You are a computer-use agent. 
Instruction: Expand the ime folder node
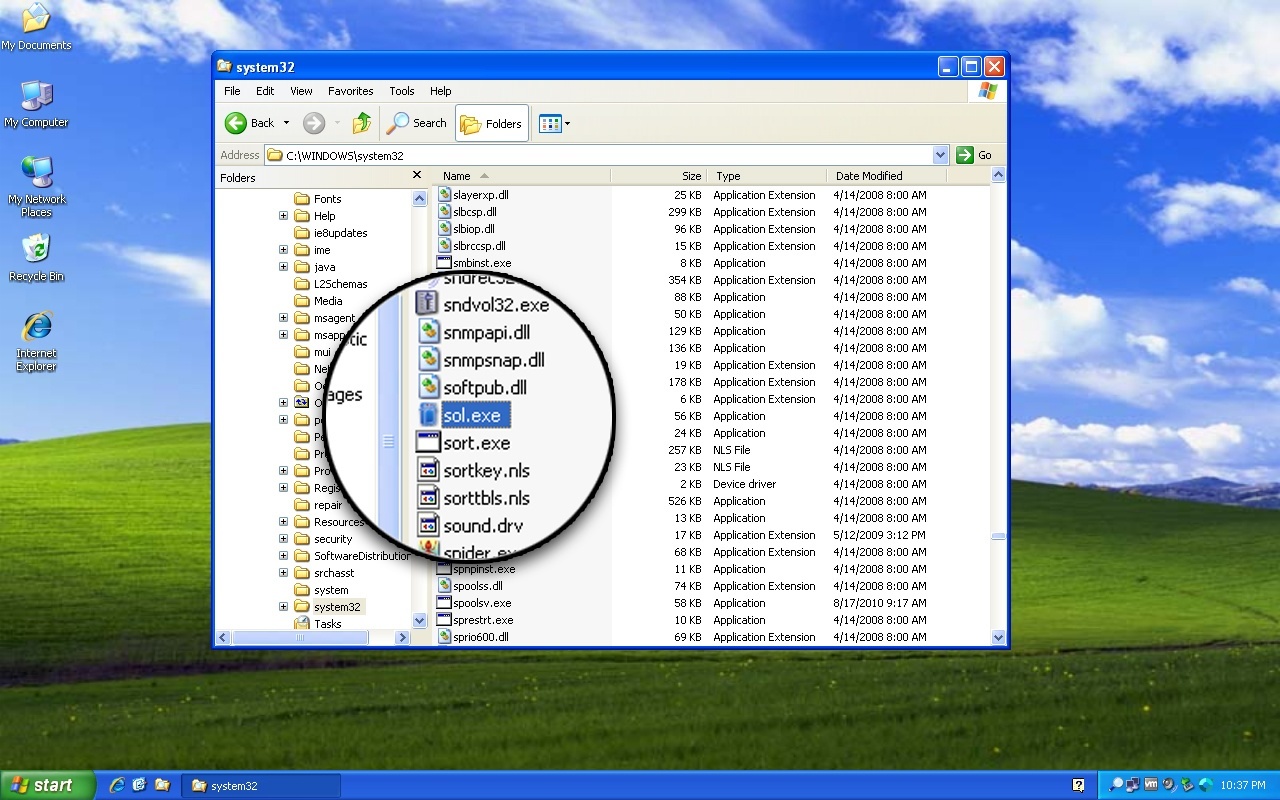[283, 250]
